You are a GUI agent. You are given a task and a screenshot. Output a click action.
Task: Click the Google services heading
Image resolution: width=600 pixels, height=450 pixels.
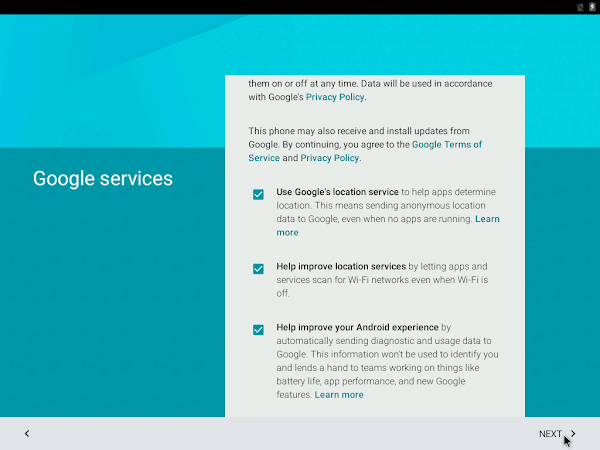click(103, 179)
